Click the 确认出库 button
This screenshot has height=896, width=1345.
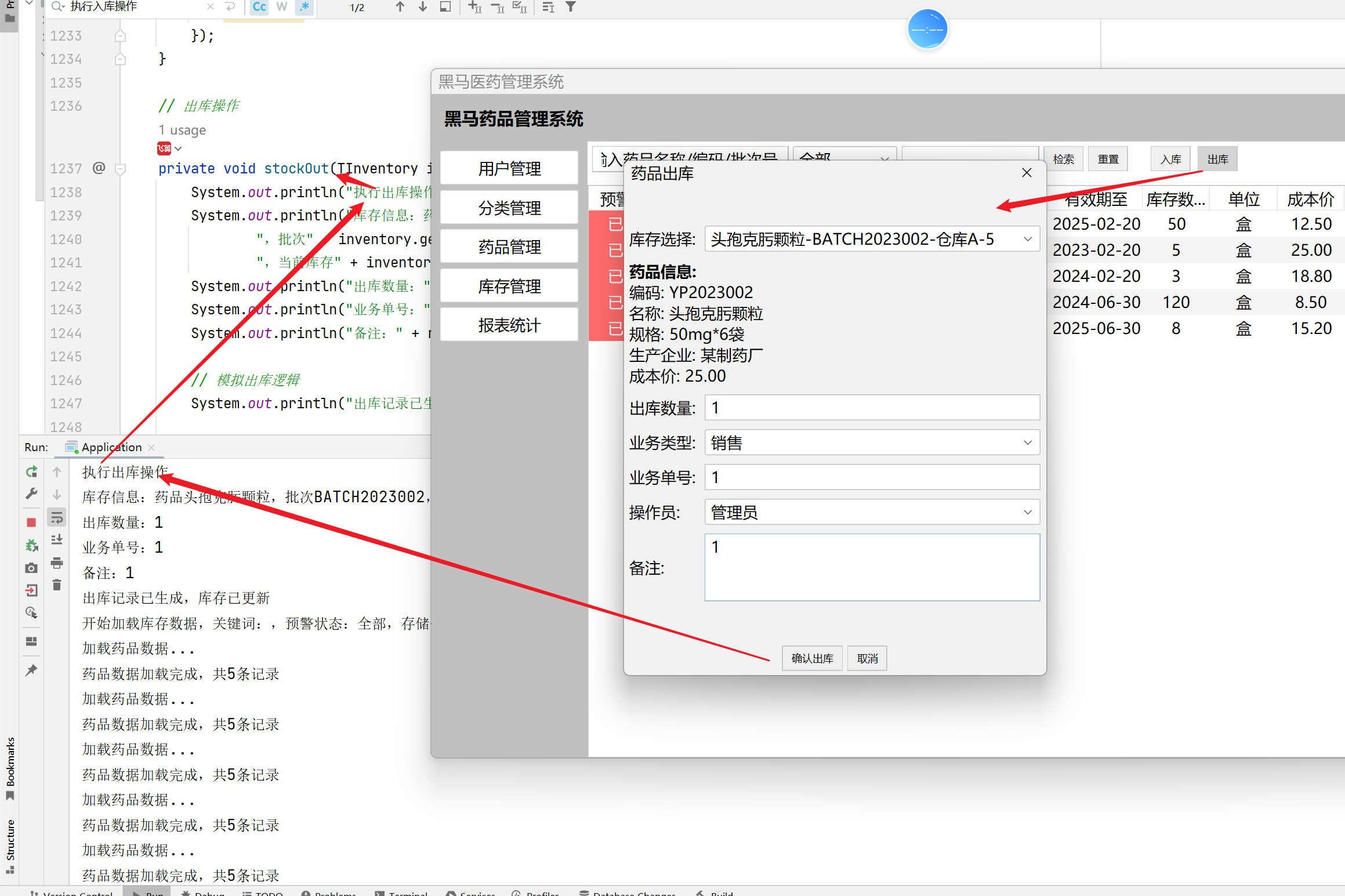[x=811, y=659]
